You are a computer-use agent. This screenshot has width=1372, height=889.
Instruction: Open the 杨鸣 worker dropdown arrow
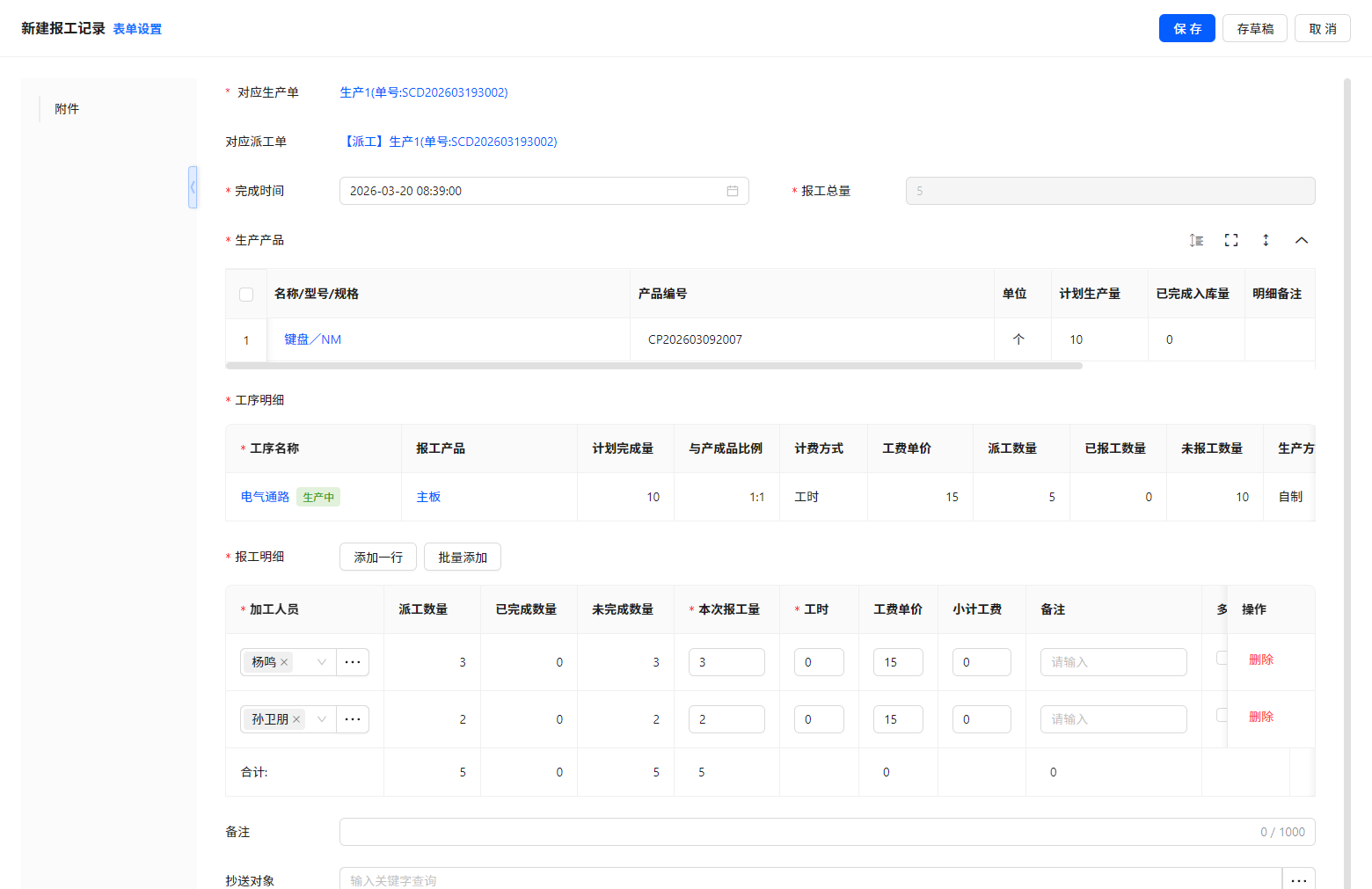322,662
